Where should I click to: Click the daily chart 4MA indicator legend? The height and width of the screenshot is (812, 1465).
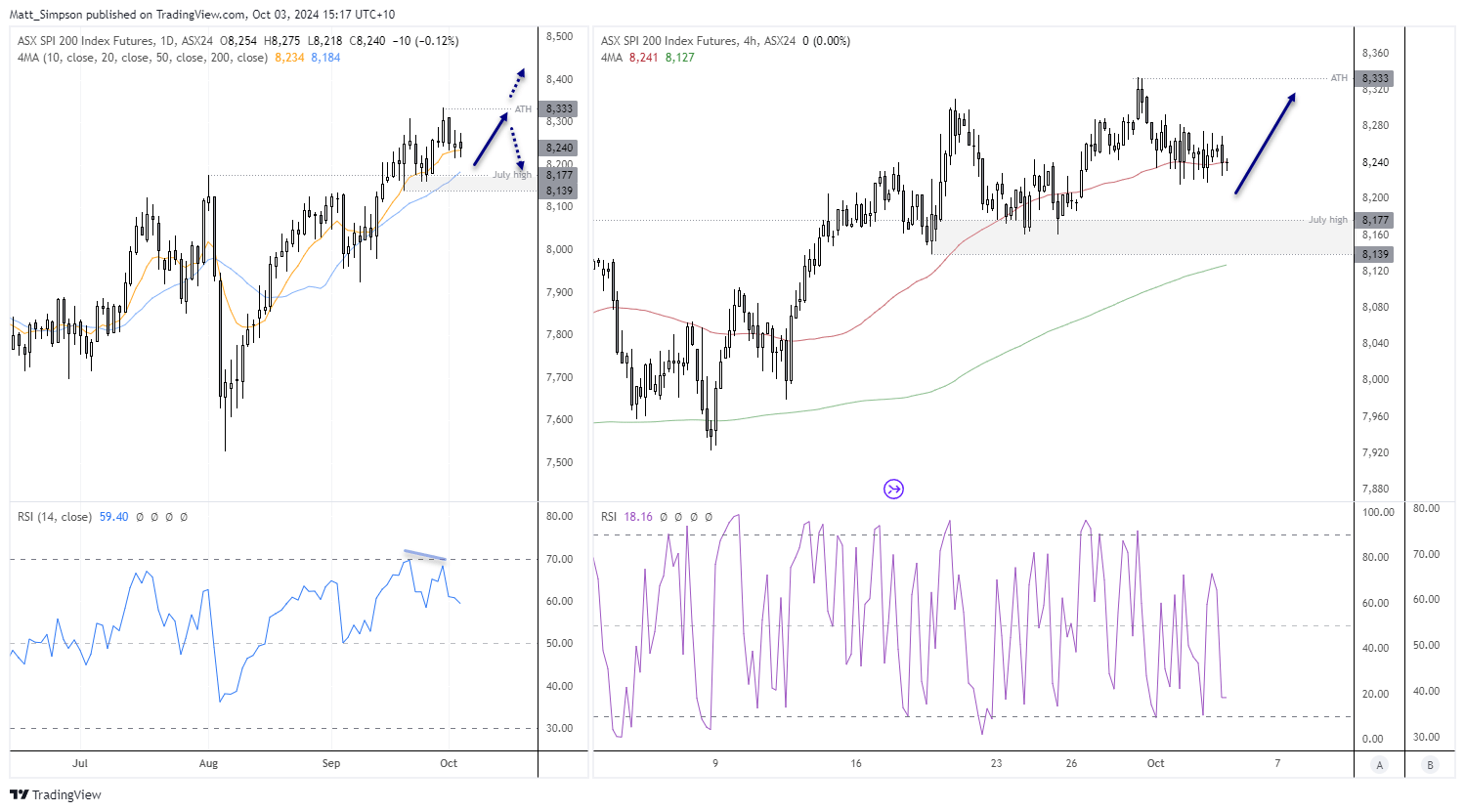143,58
